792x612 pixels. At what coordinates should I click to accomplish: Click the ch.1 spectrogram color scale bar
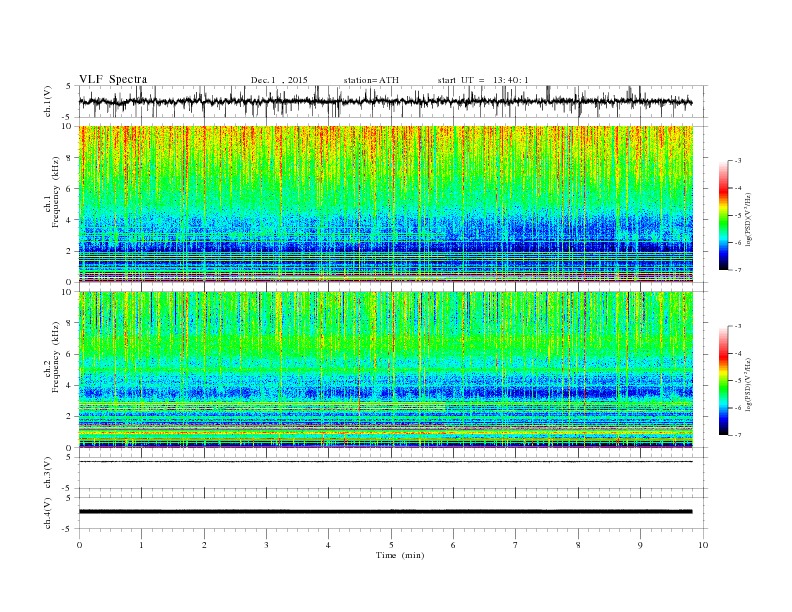point(724,215)
